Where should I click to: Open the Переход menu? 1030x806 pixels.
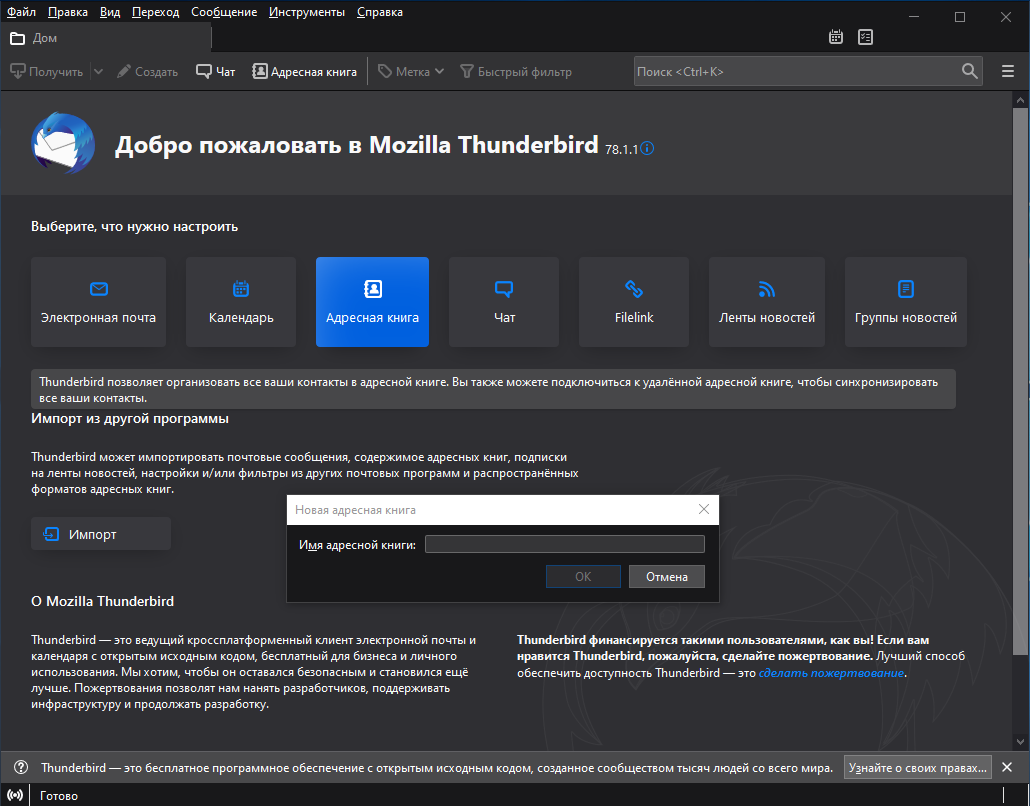click(x=156, y=12)
